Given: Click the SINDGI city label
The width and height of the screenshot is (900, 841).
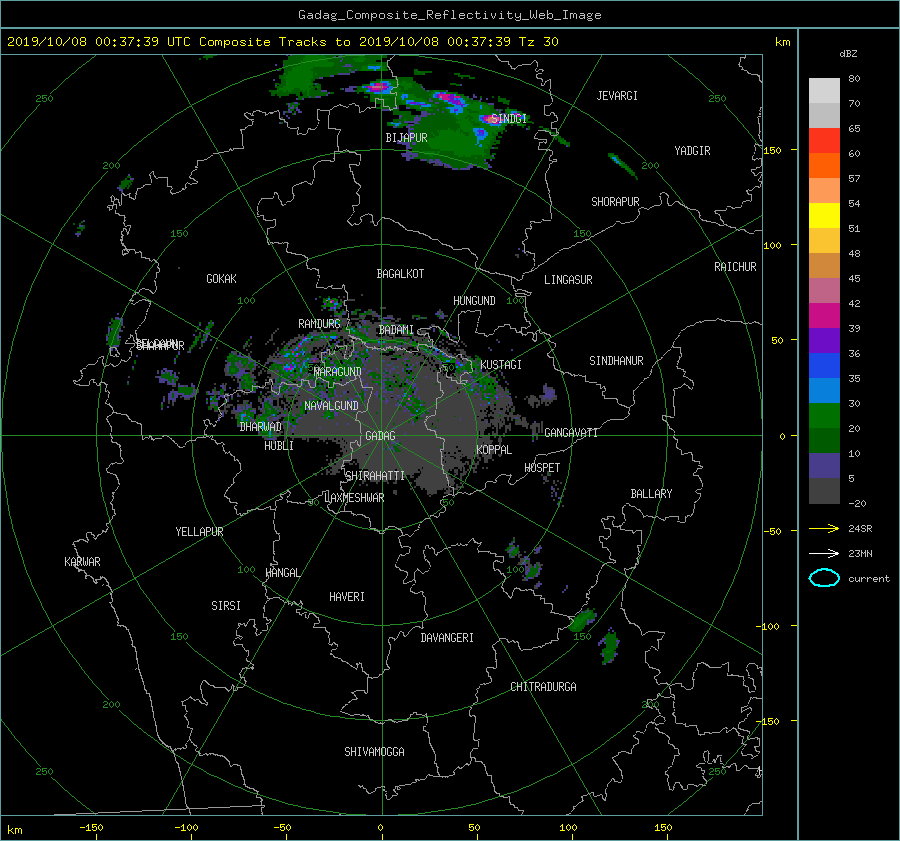Looking at the screenshot, I should 509,119.
